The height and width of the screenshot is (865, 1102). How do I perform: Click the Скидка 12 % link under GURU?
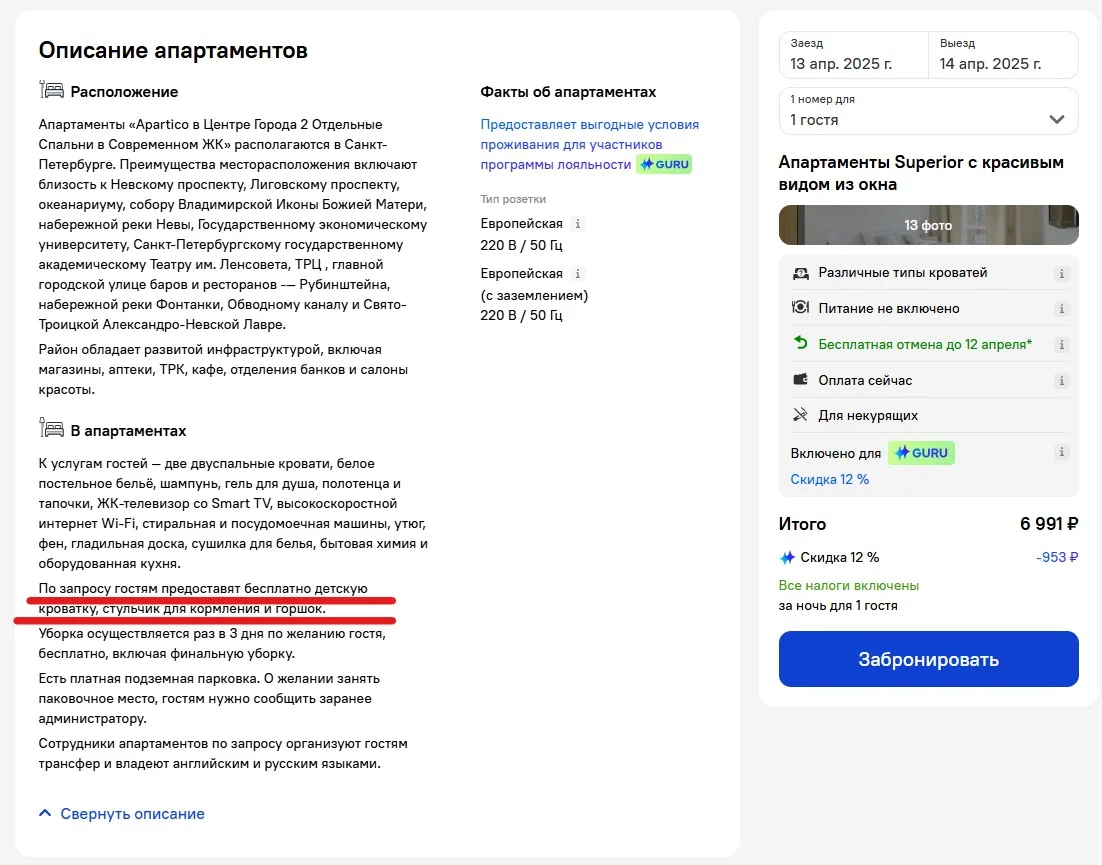point(829,479)
